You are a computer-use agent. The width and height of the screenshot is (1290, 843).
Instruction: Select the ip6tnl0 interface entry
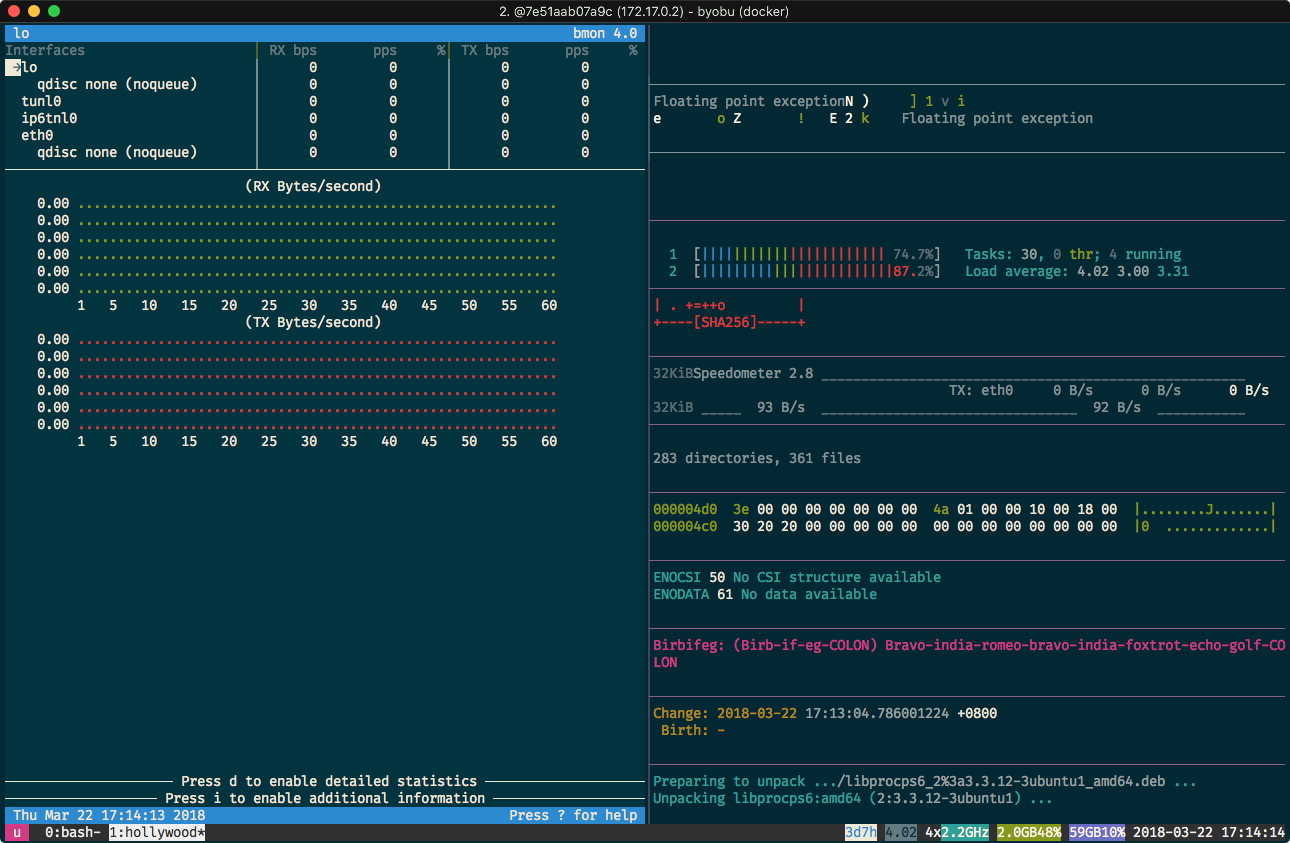pyautogui.click(x=49, y=118)
